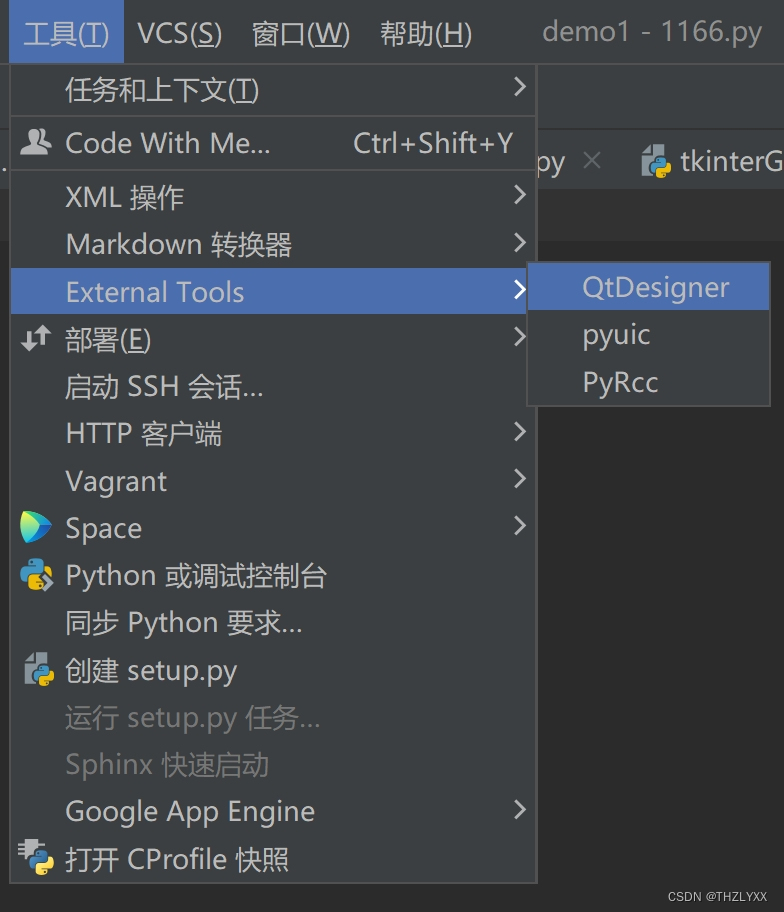Run the PyRcc external tool
784x912 pixels.
[620, 382]
